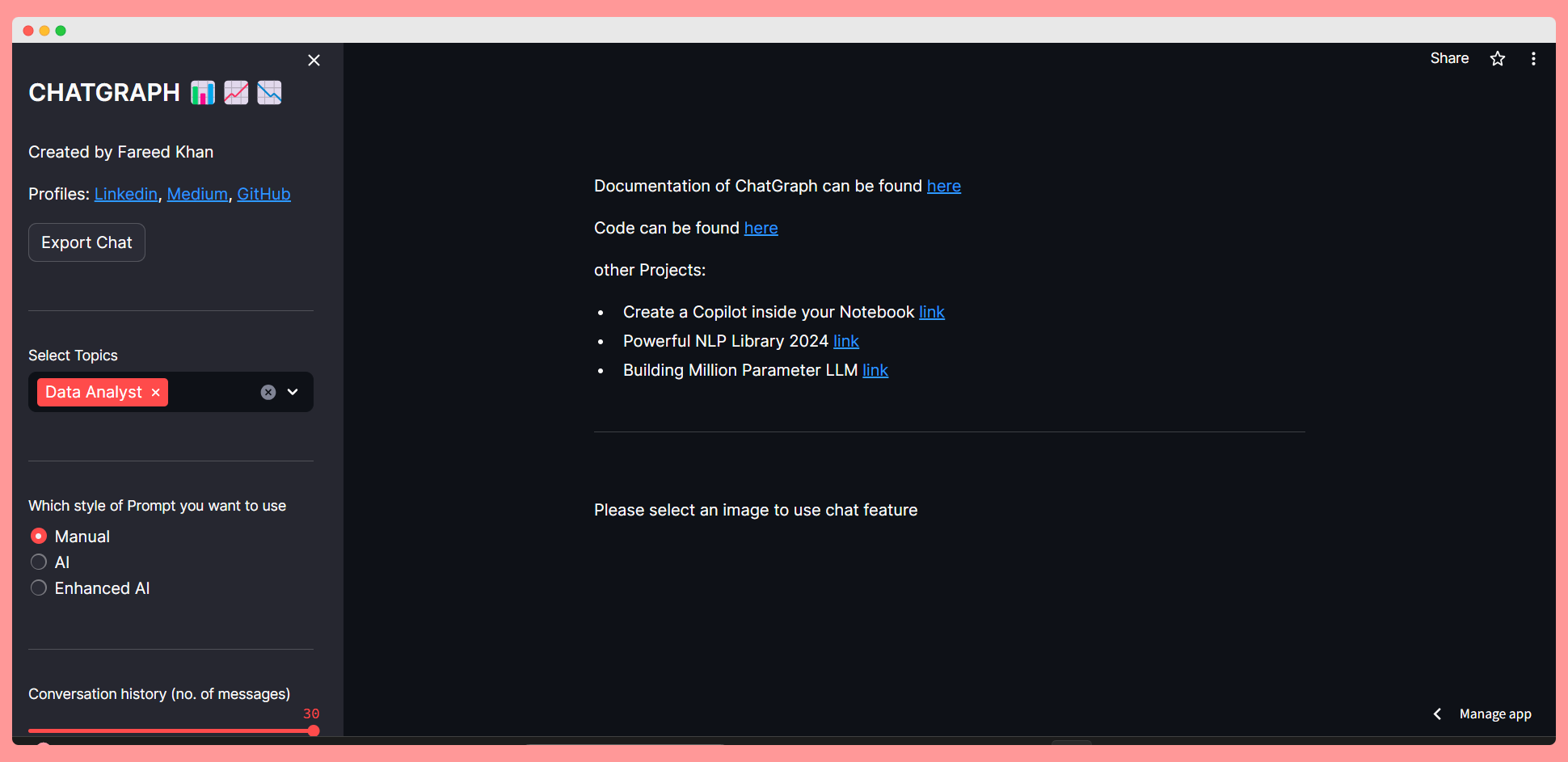Close the sidebar with the X icon

click(x=314, y=61)
